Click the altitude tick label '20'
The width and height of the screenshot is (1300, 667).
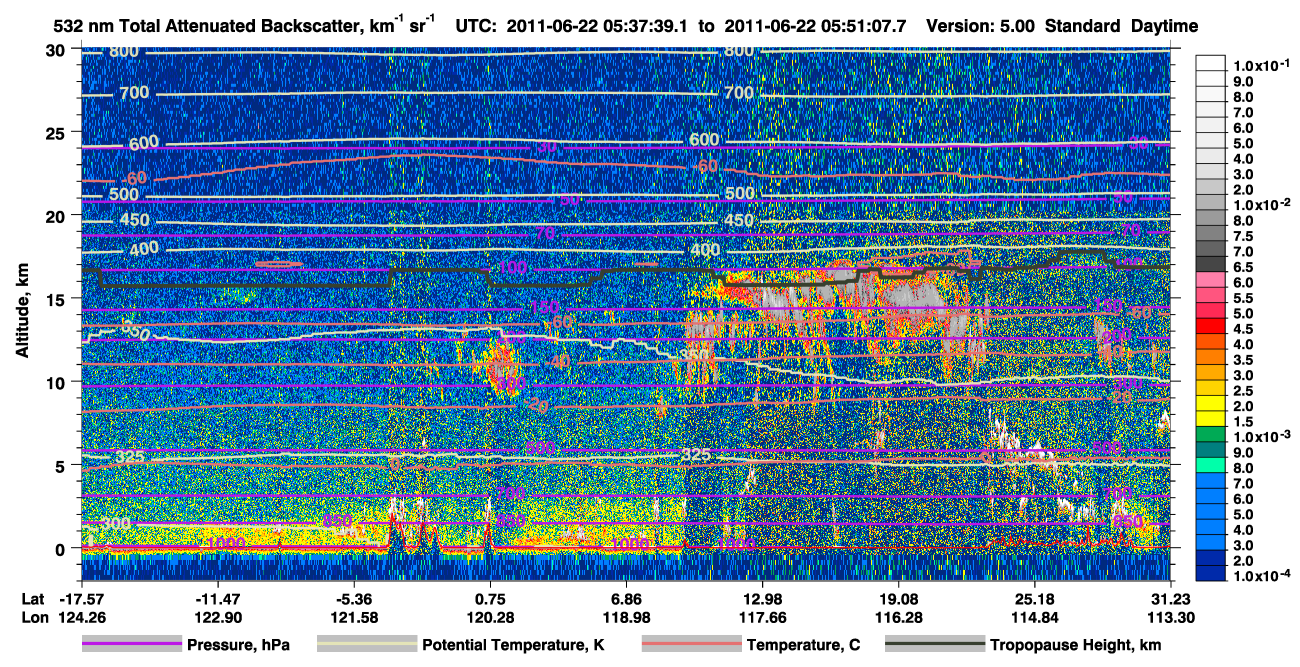tap(56, 215)
